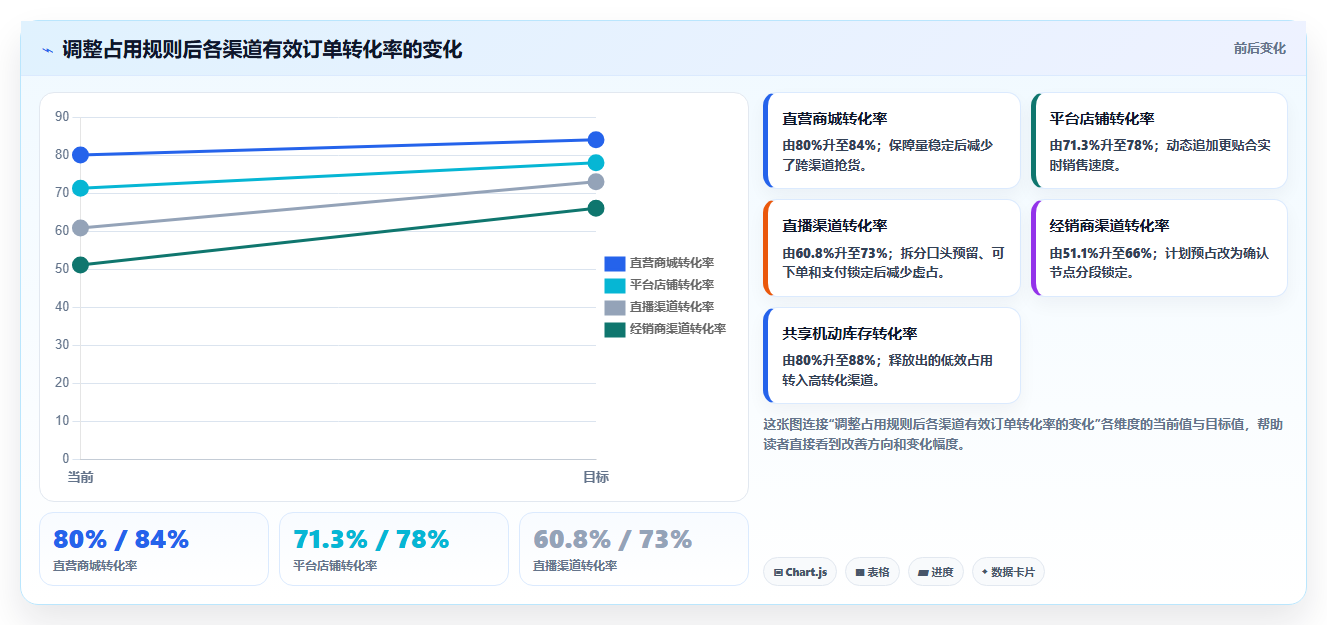Click the Chart.js tag
This screenshot has width=1327, height=625.
pyautogui.click(x=800, y=572)
